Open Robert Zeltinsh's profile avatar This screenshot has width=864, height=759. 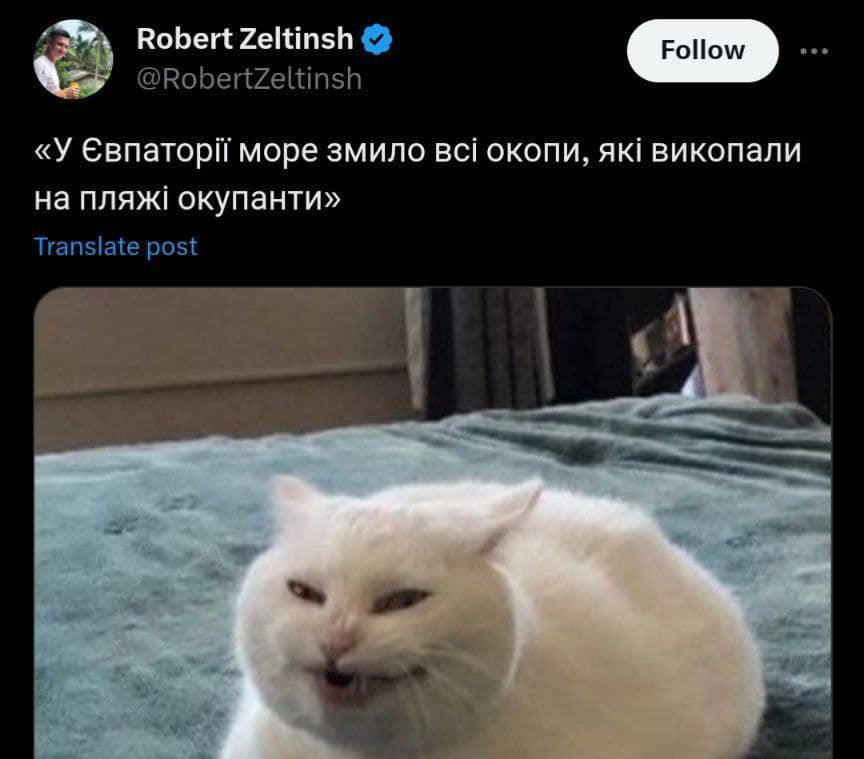pyautogui.click(x=73, y=60)
